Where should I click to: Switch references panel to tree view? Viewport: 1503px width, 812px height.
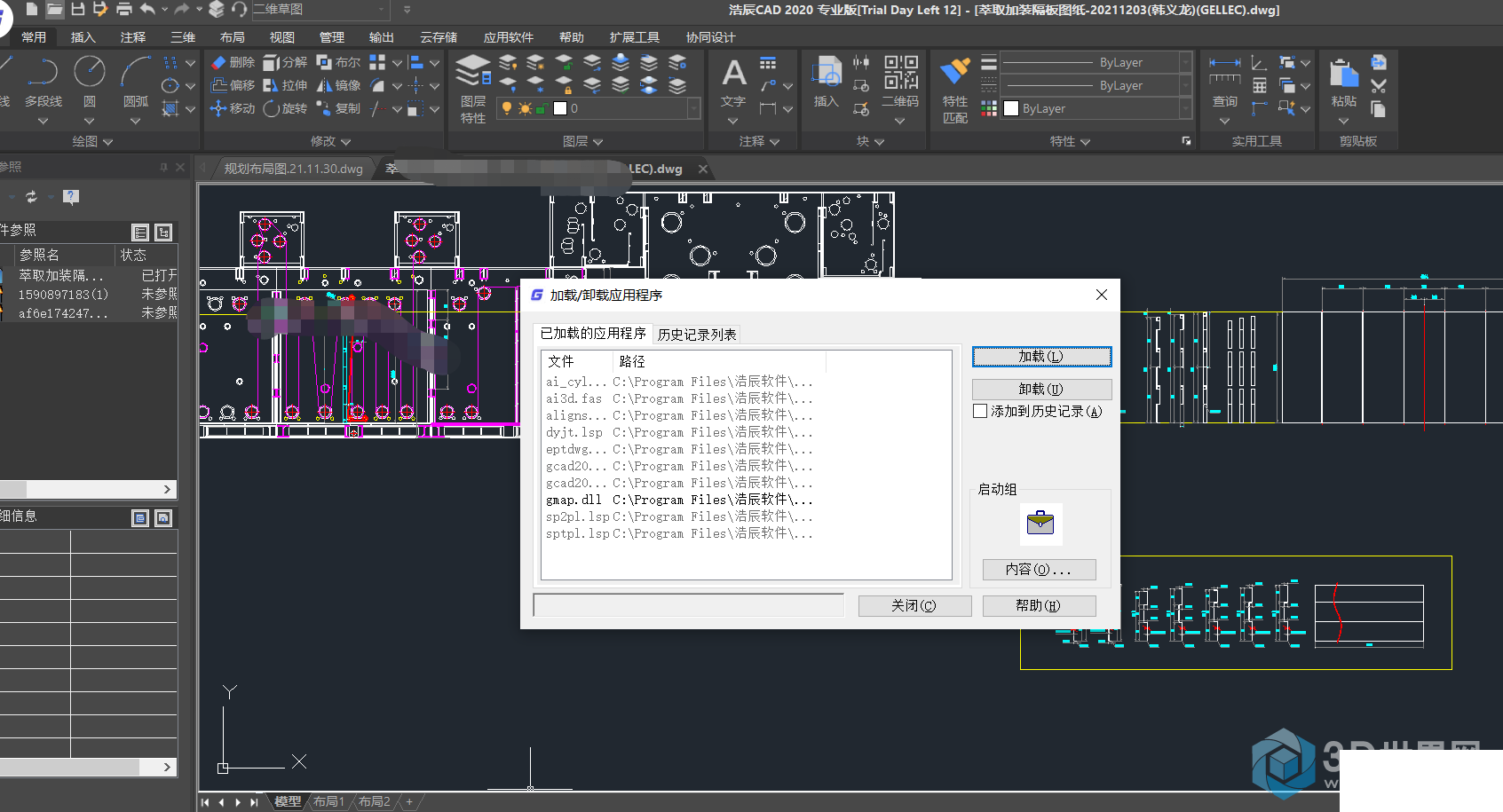(163, 233)
